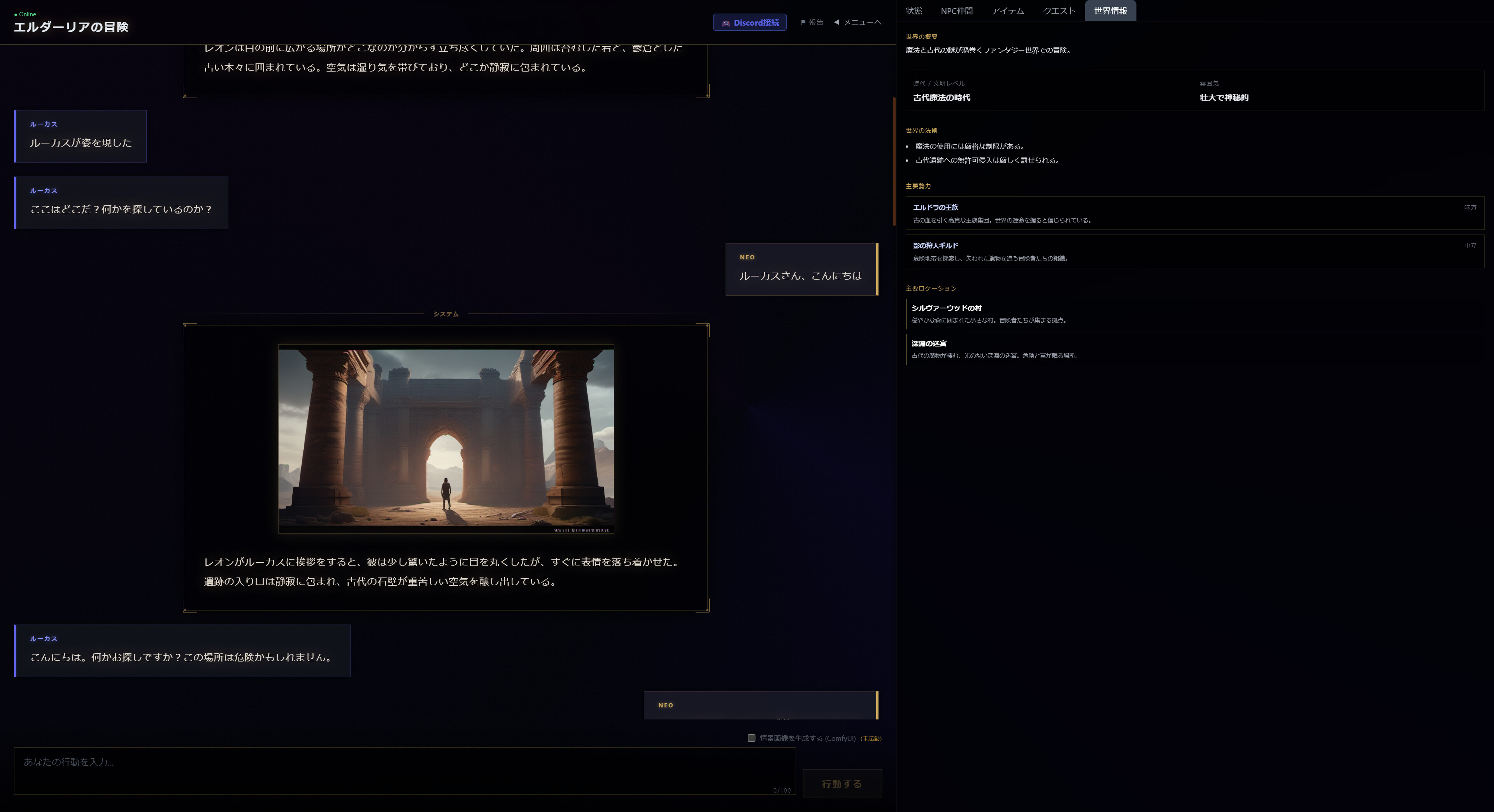
Task: Go to the クエスト tab
Action: tap(1059, 10)
